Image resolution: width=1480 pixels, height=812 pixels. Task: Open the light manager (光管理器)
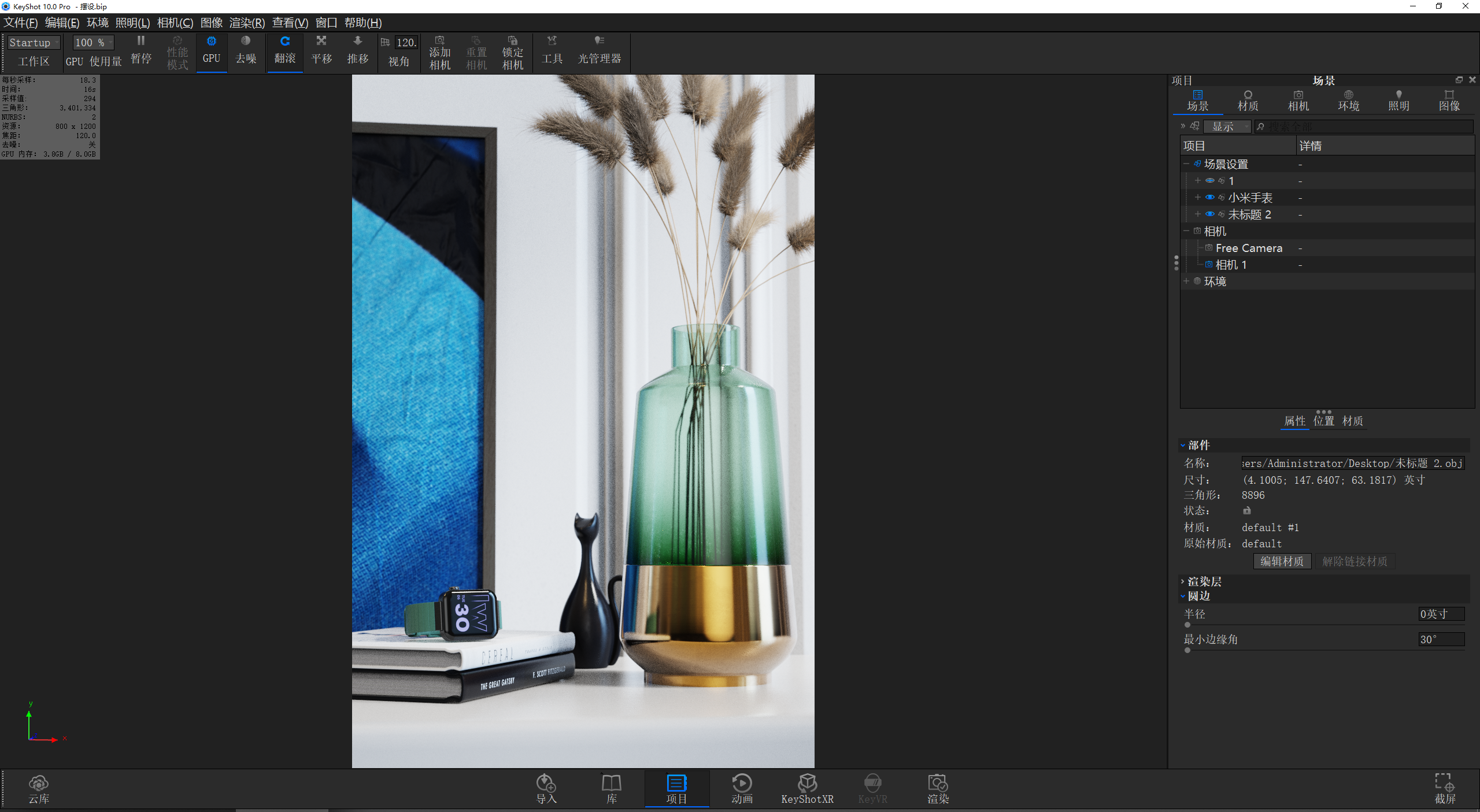click(600, 51)
